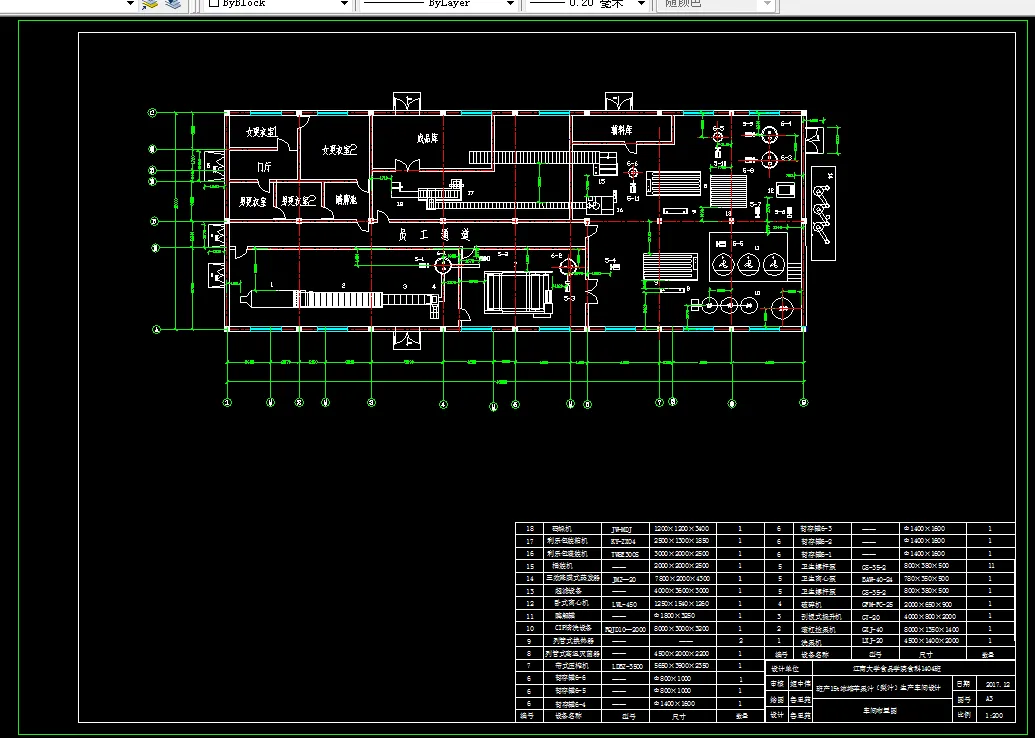Click the 7800×2000×4300 size cell
The height and width of the screenshot is (738, 1035).
point(682,579)
